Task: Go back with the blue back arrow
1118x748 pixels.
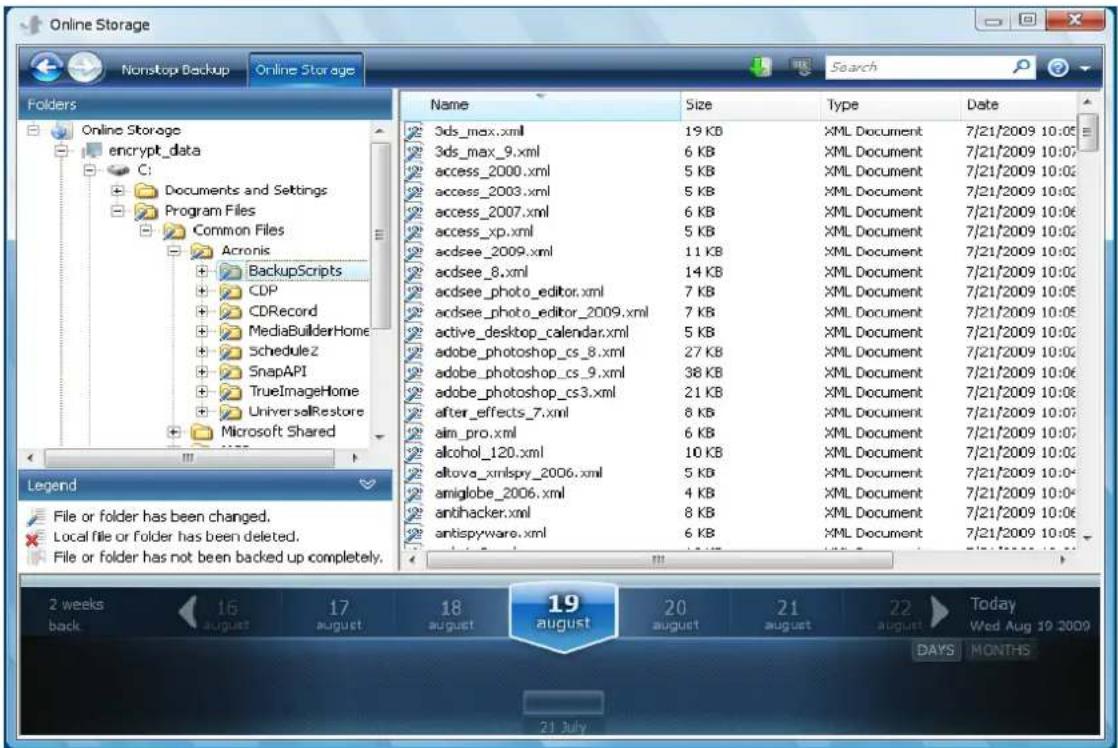Action: coord(47,68)
